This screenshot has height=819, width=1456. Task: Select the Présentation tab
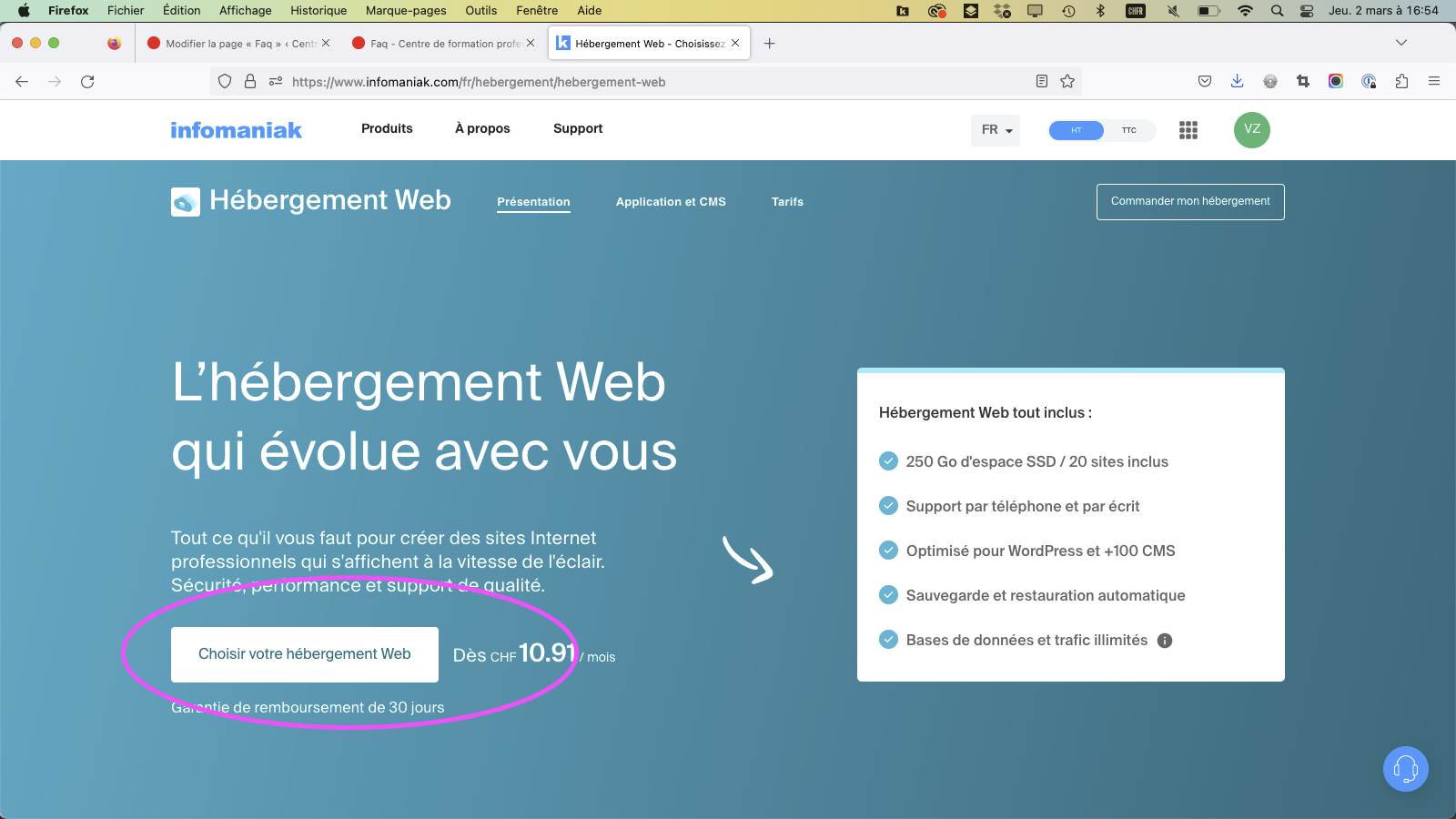tap(533, 202)
